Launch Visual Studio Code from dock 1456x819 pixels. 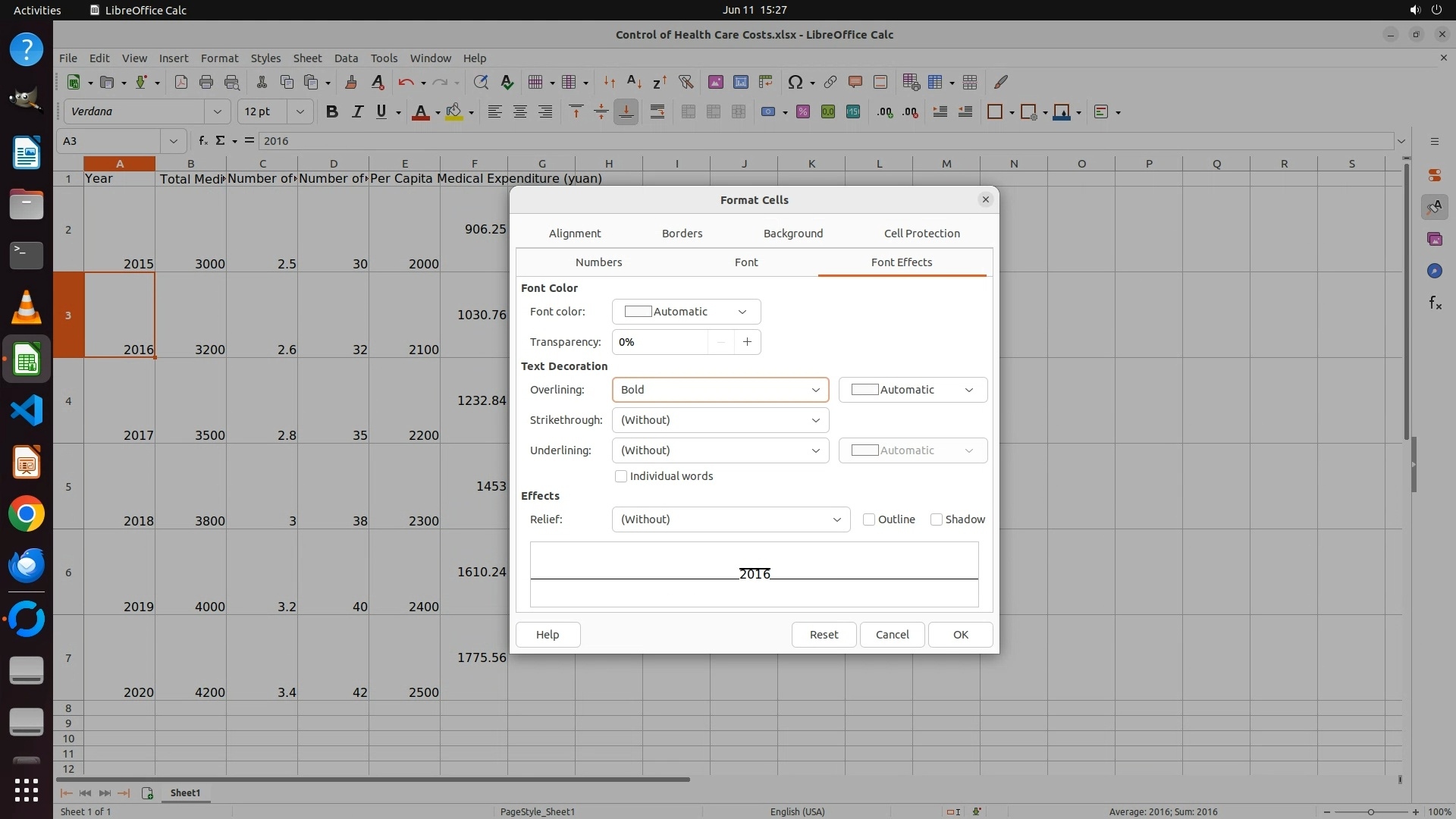(27, 411)
